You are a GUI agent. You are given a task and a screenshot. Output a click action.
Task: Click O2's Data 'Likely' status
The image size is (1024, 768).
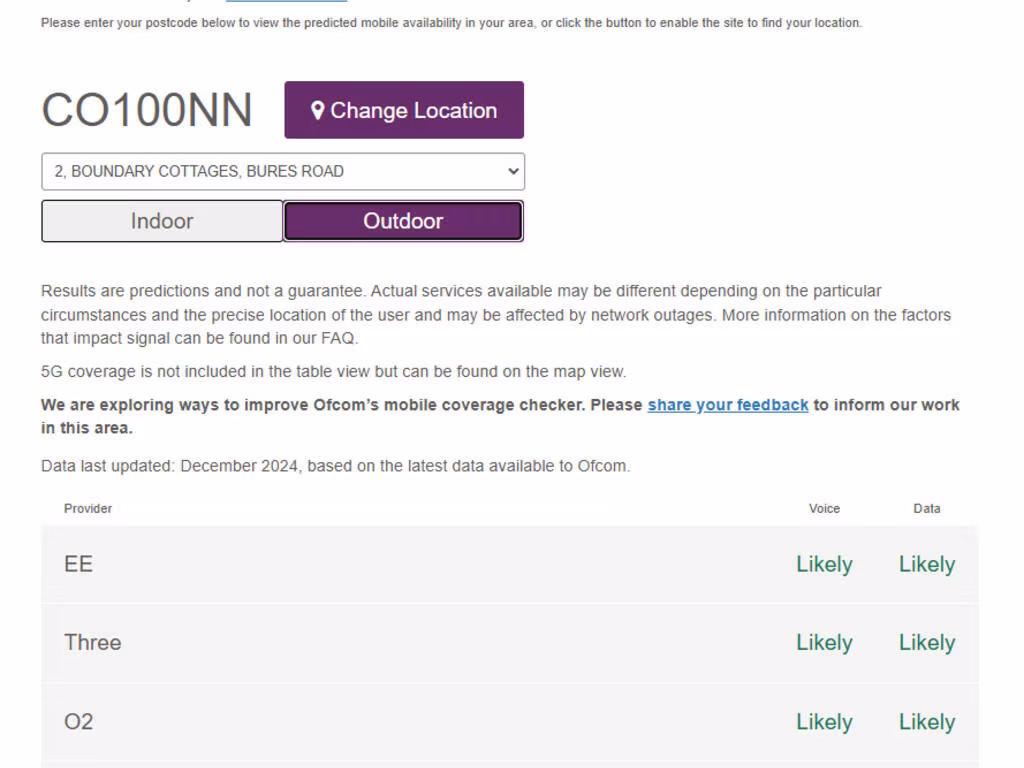tap(927, 721)
